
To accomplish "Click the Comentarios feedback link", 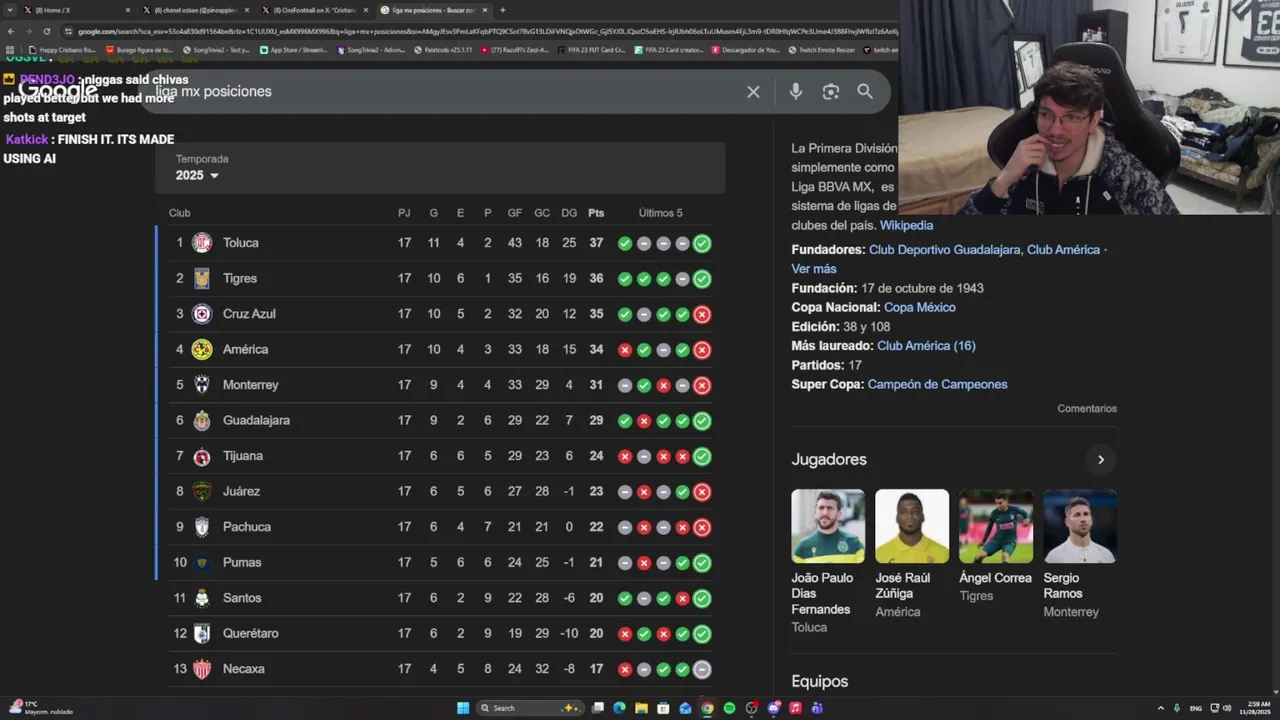I will tap(1087, 409).
